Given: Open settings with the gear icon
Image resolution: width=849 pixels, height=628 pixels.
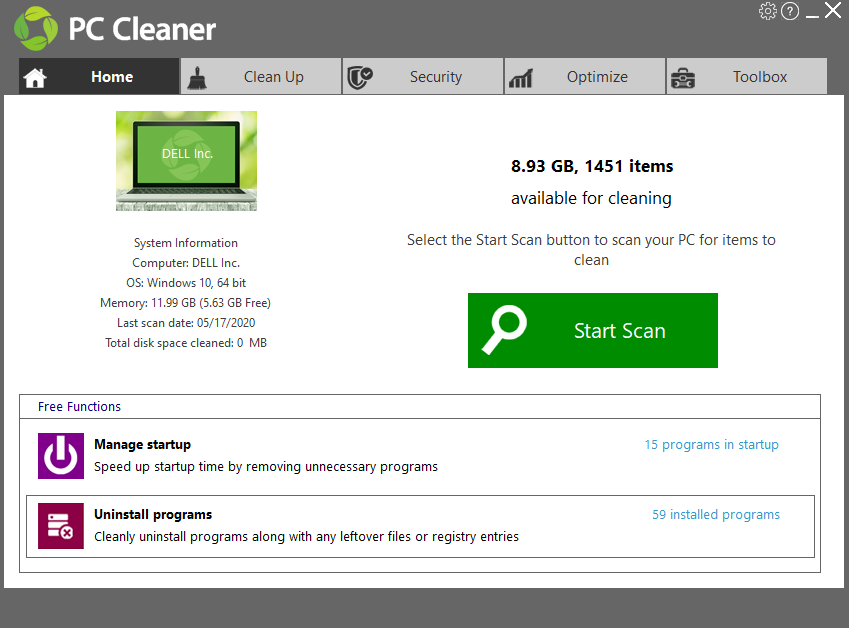Looking at the screenshot, I should click(x=768, y=11).
